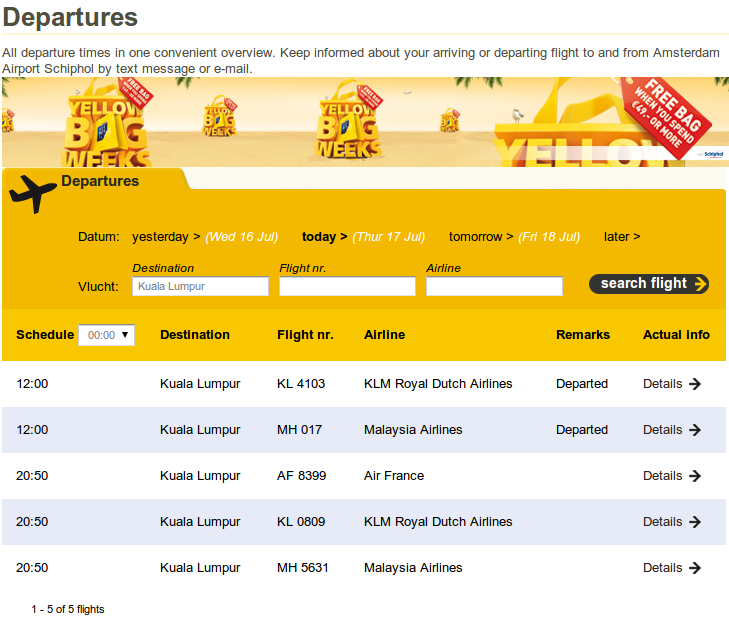Click Departed remark in MH 017 row

point(582,430)
